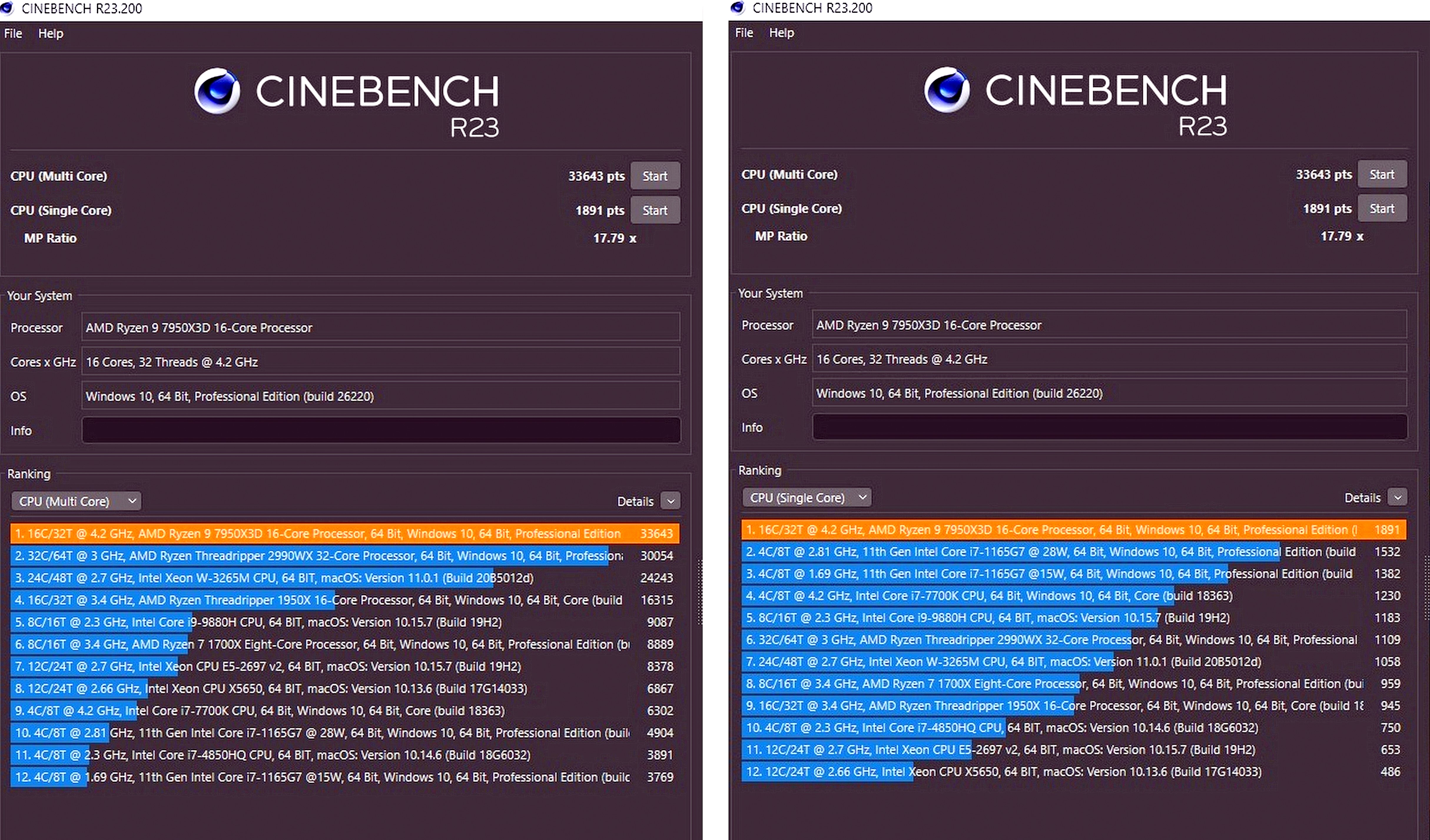Click Cinebench app icon in right window title bar
The width and height of the screenshot is (1430, 840).
737,7
